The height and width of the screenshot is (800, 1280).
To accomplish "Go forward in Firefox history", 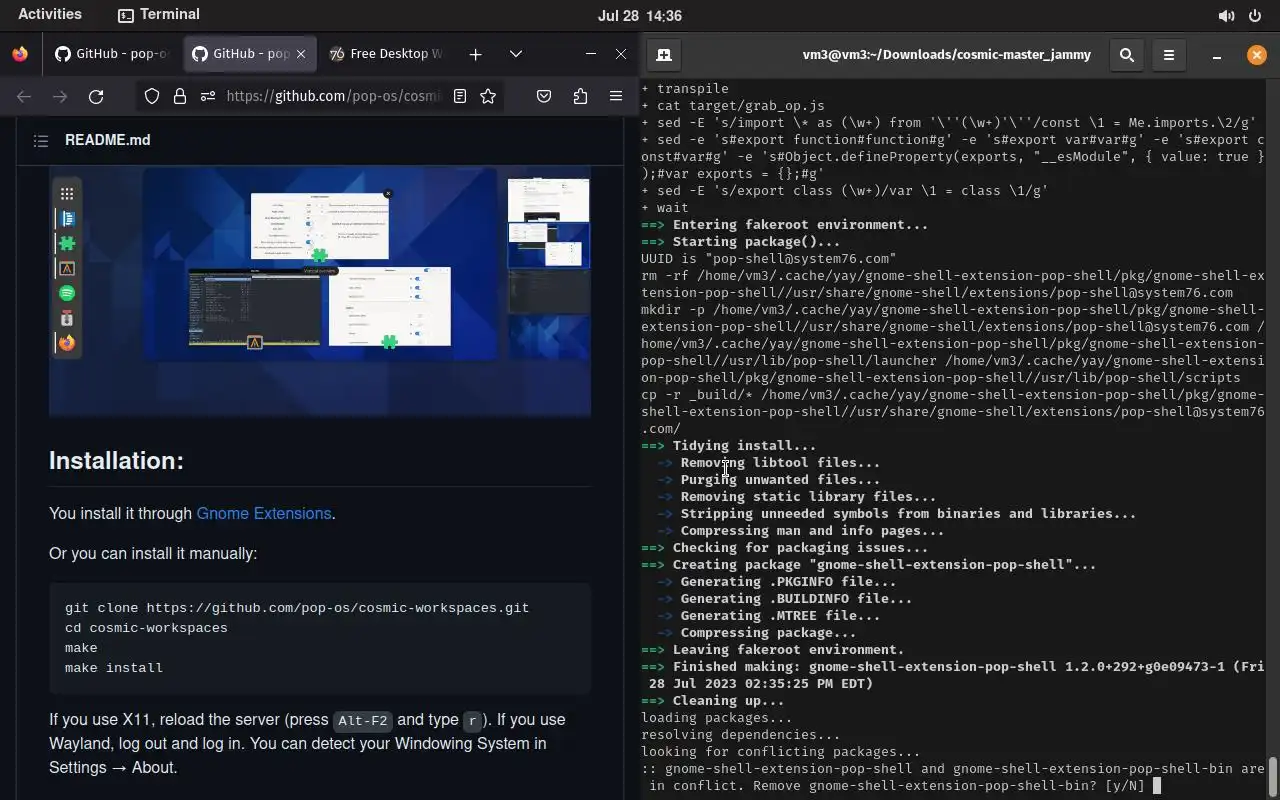I will tap(60, 96).
